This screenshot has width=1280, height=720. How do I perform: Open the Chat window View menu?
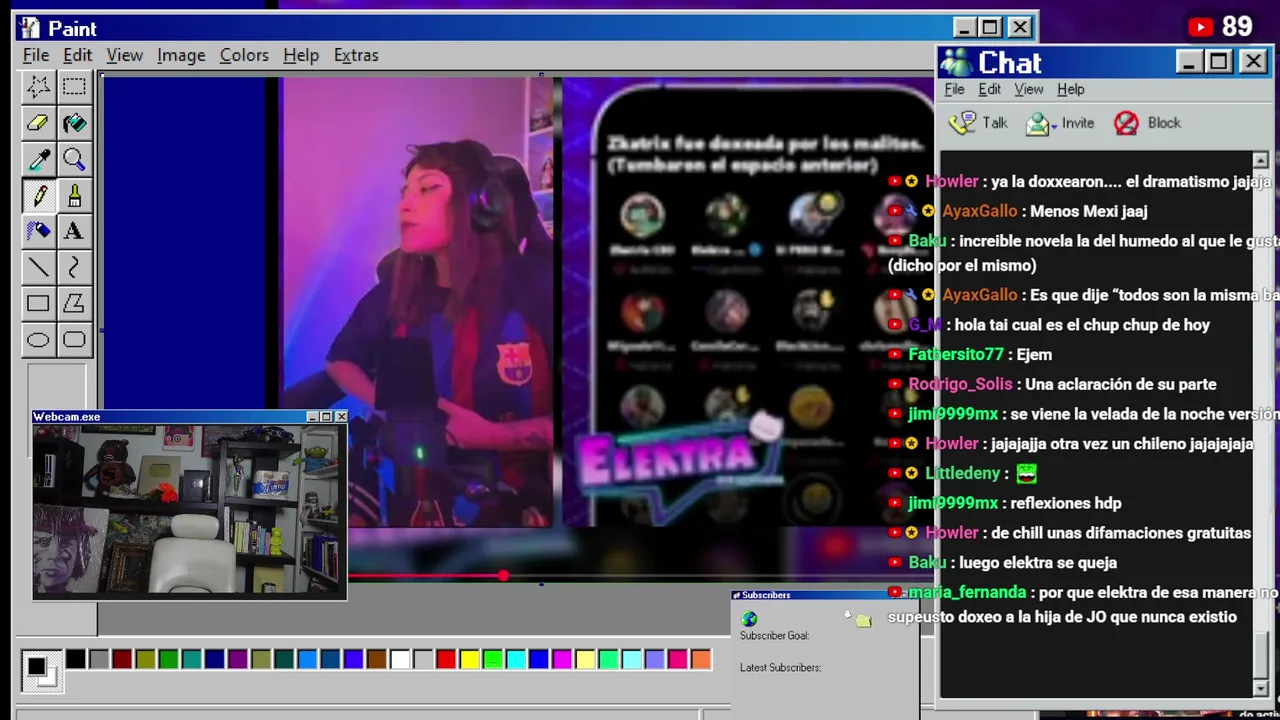[1029, 89]
